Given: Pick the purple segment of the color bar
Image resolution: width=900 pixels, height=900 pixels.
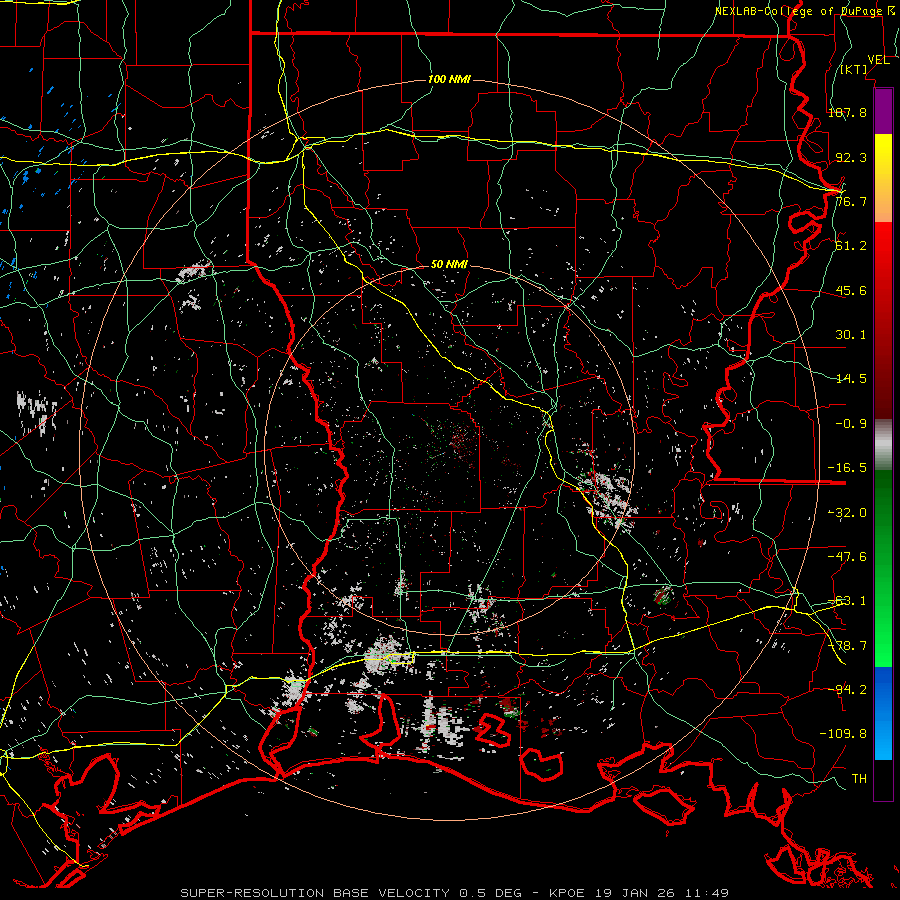Looking at the screenshot, I should (883, 111).
